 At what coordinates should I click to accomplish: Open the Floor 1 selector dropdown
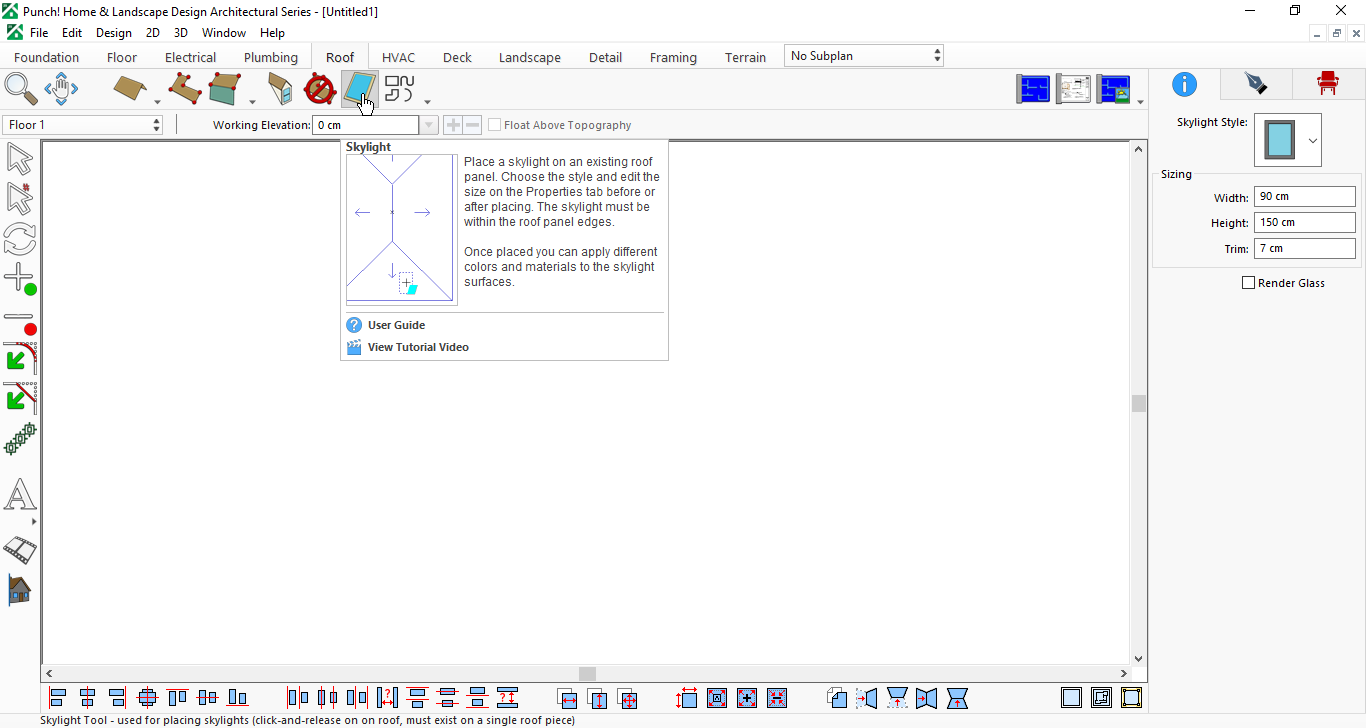point(83,125)
